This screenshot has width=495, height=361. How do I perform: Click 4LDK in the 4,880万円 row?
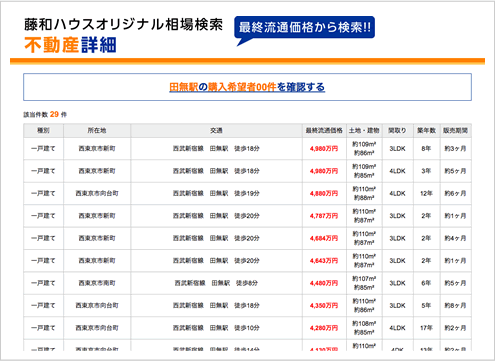point(397,193)
